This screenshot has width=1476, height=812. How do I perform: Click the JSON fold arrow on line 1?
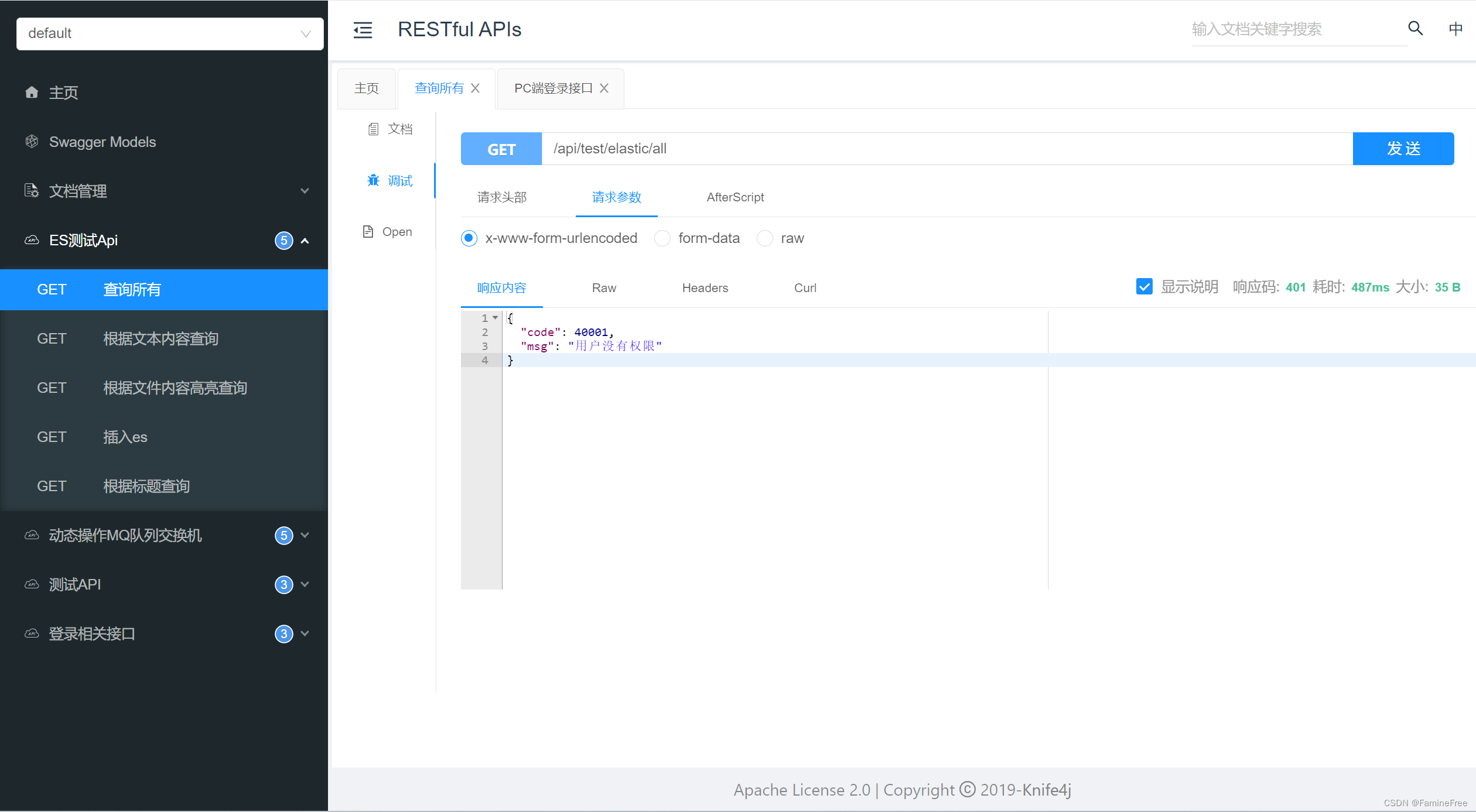click(496, 318)
